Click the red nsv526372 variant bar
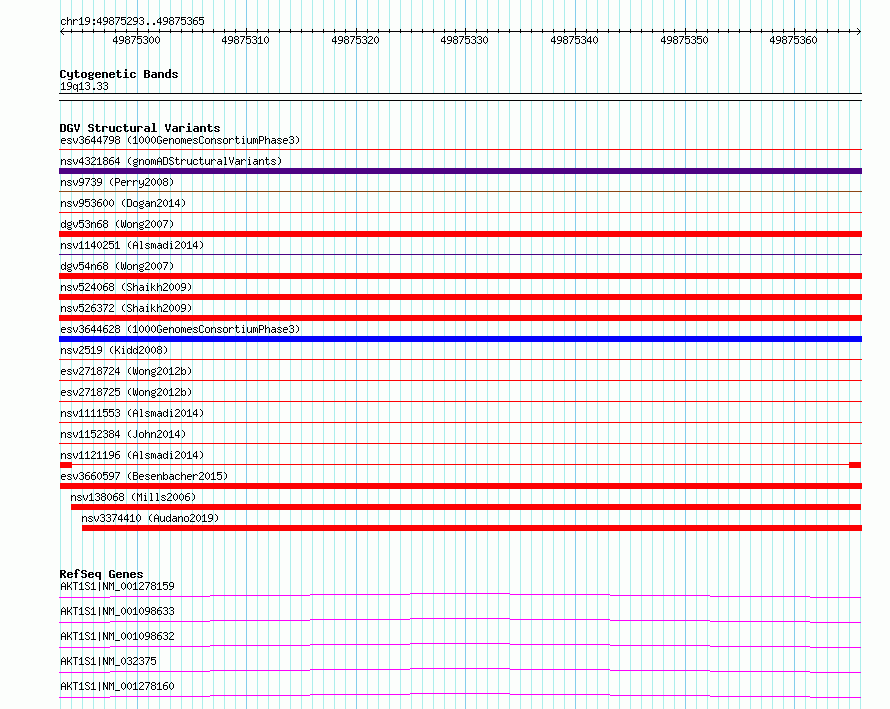Image resolution: width=890 pixels, height=709 pixels. click(x=460, y=318)
